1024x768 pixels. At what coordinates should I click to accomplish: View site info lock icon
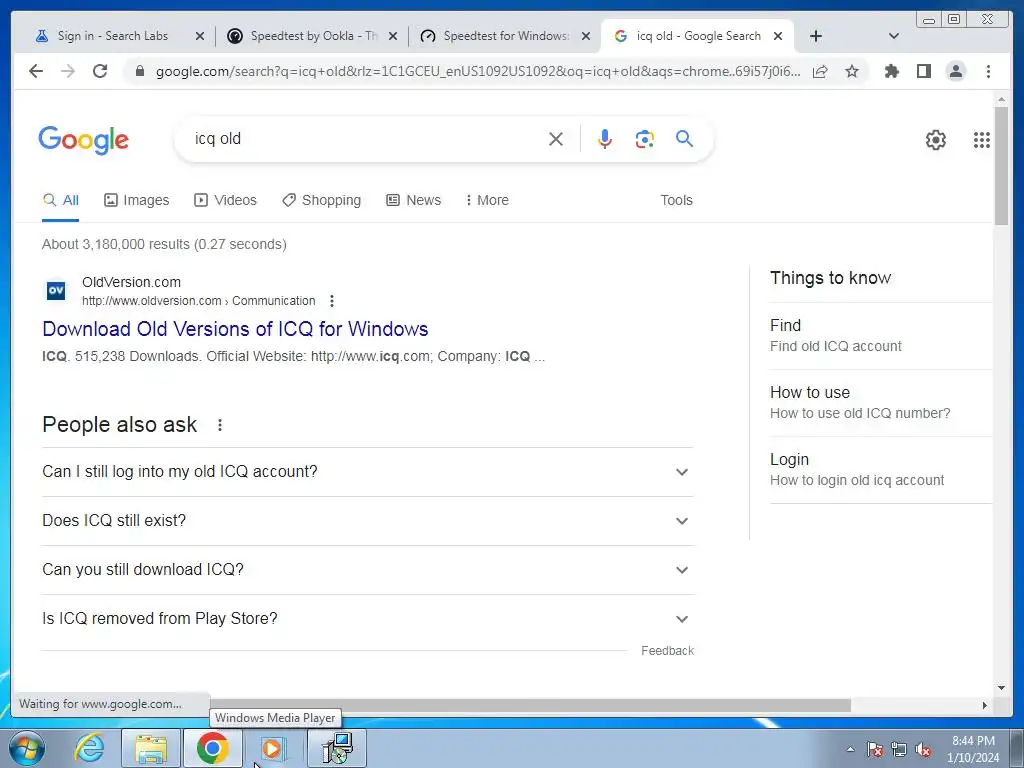[x=139, y=71]
